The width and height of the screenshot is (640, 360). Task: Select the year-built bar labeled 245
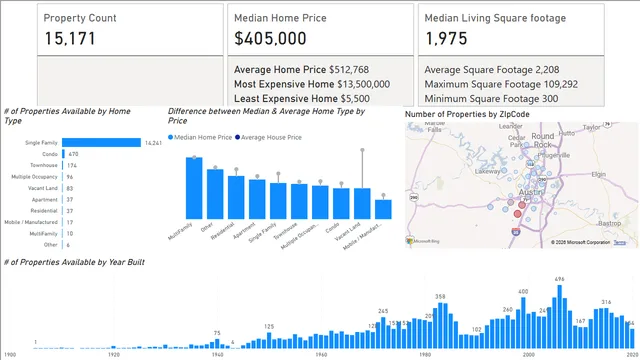(383, 333)
